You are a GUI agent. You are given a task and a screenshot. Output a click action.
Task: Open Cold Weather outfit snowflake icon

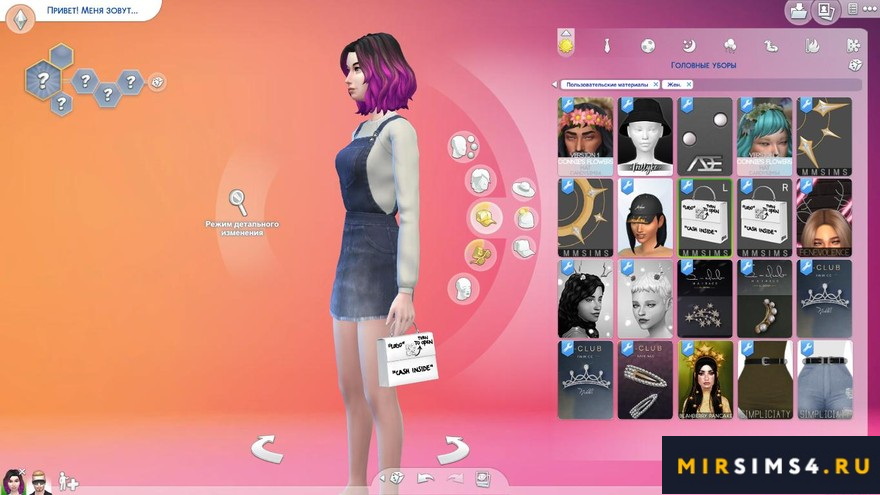[853, 45]
